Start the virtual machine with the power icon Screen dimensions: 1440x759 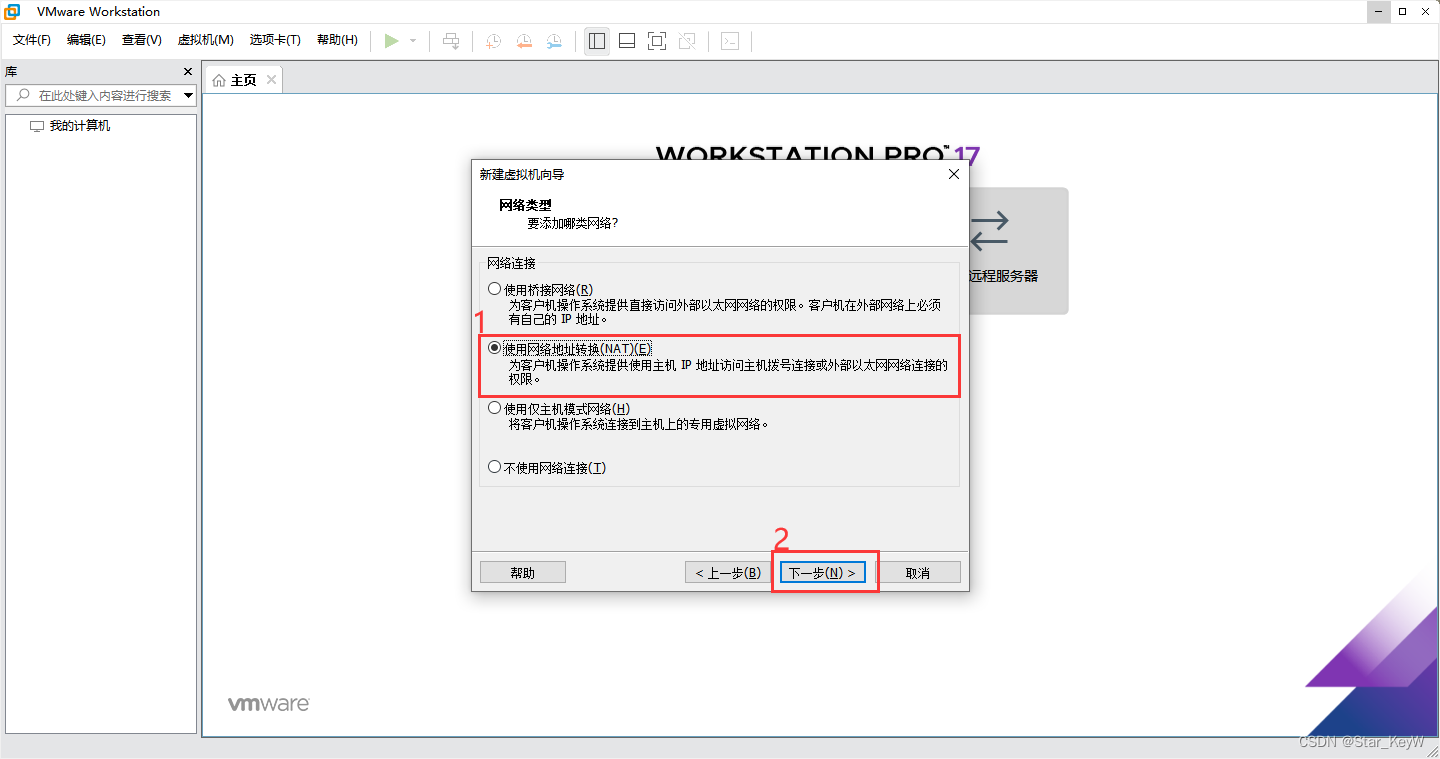(x=392, y=41)
